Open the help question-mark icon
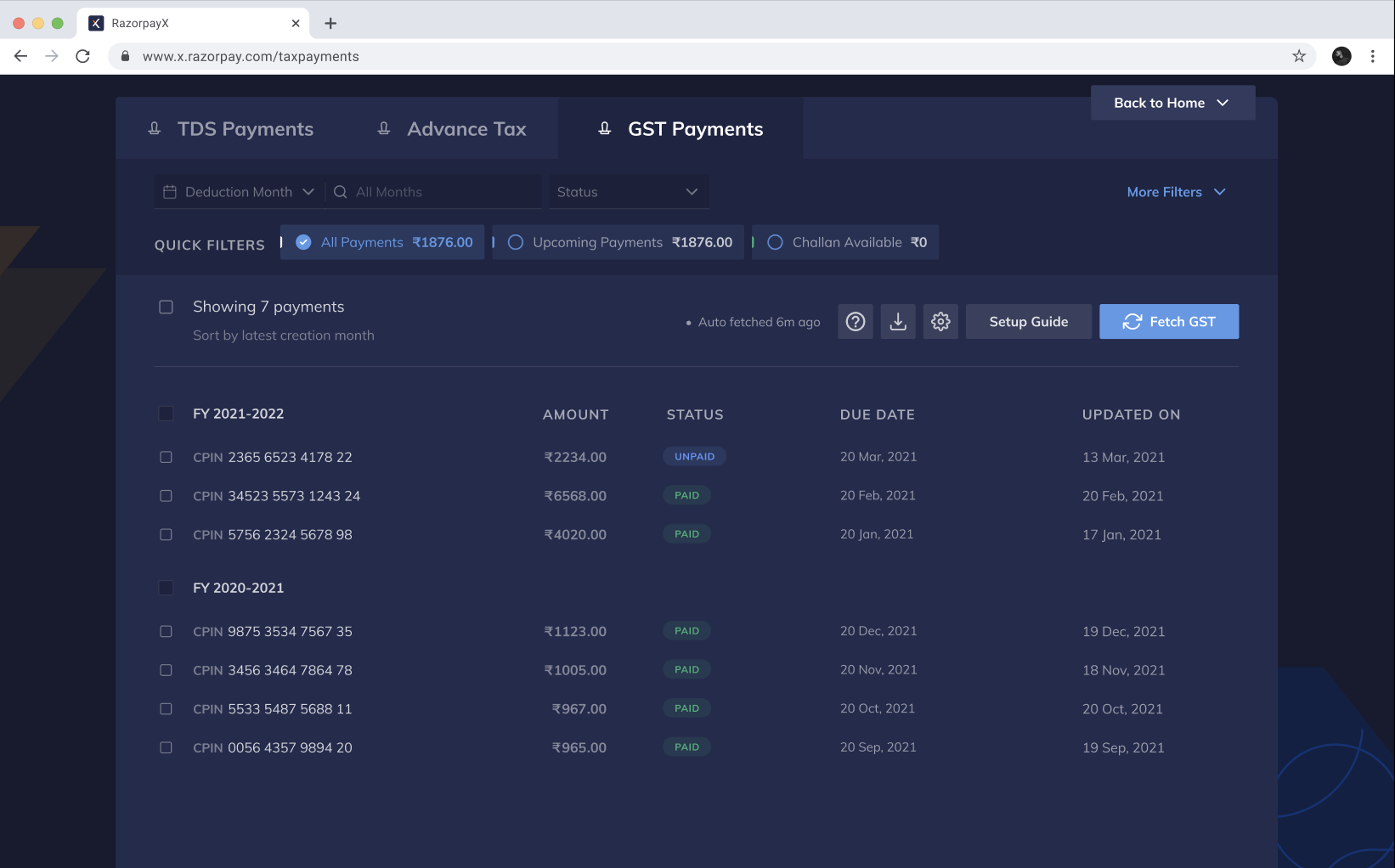 point(856,322)
